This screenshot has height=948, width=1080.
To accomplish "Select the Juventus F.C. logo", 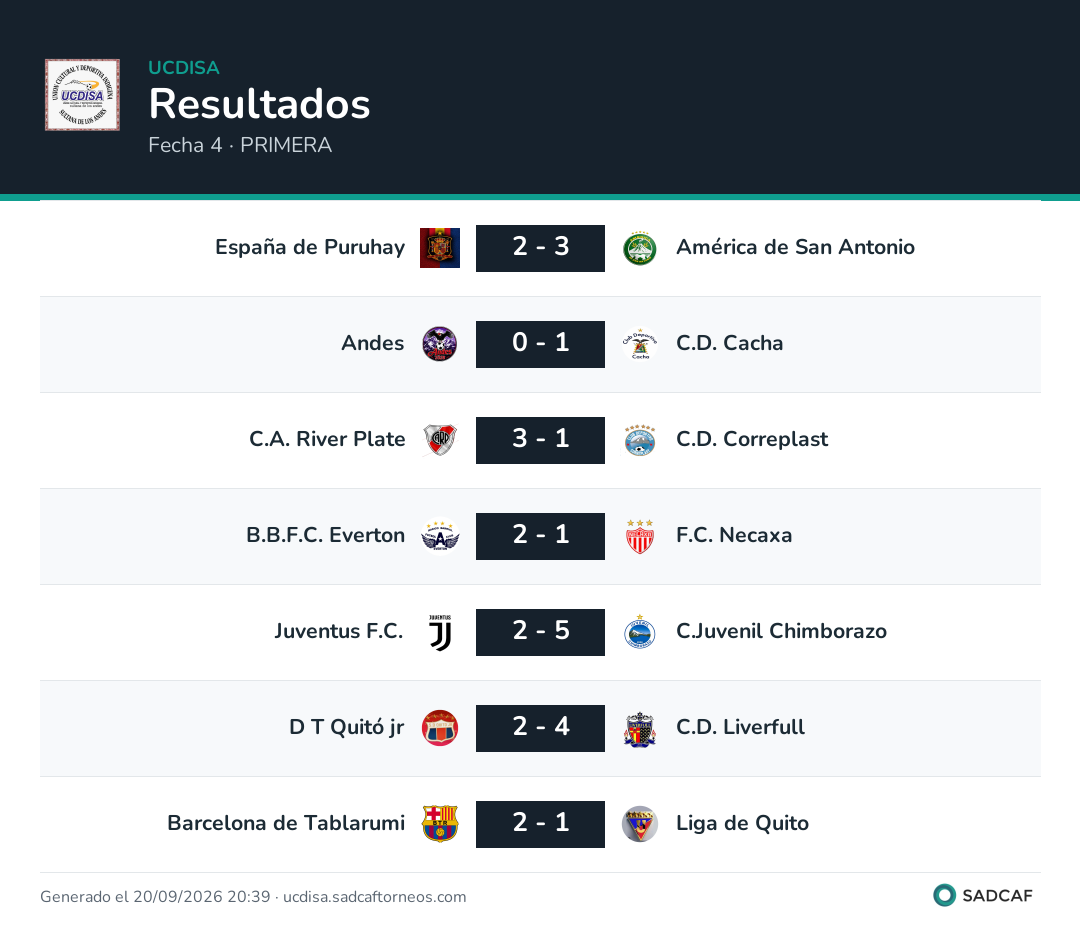I will point(440,632).
